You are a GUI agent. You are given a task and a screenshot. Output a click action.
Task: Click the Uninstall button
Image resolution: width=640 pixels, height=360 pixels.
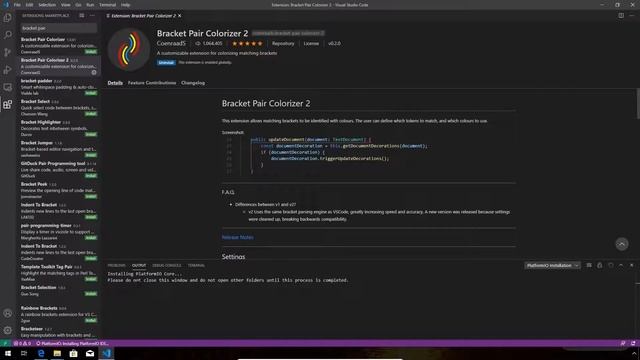[166, 62]
